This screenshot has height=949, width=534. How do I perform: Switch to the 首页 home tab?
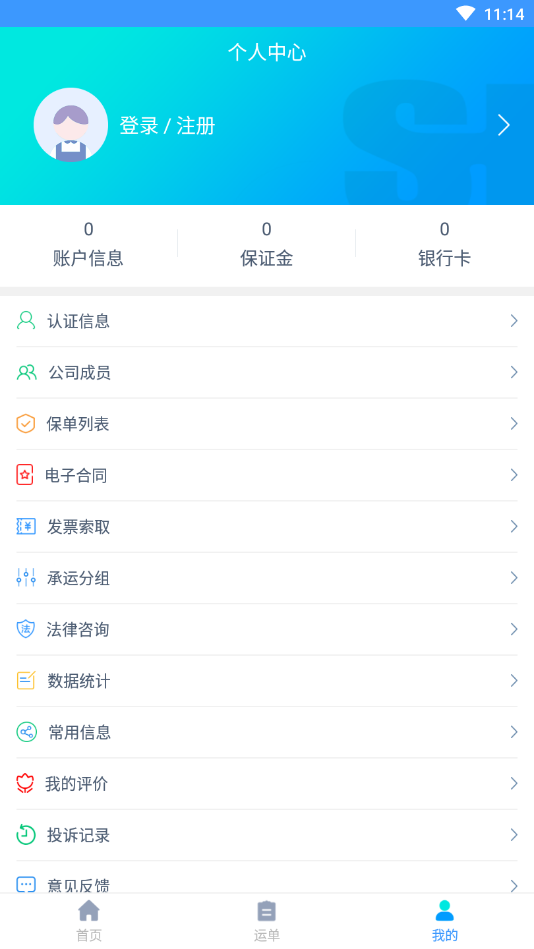[89, 921]
